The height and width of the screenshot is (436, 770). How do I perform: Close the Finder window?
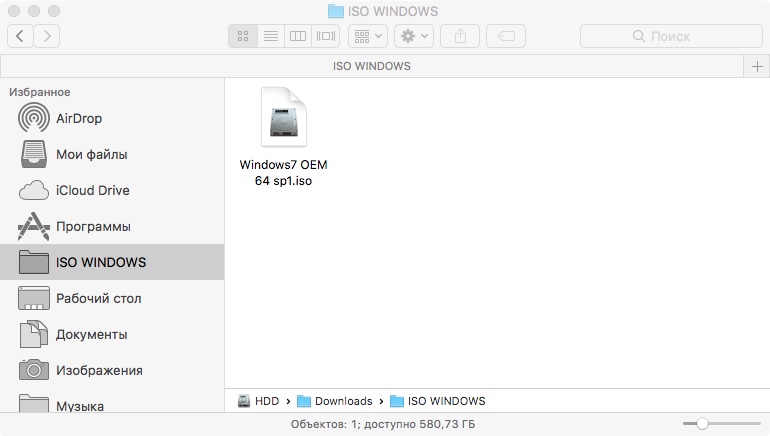pos(14,11)
